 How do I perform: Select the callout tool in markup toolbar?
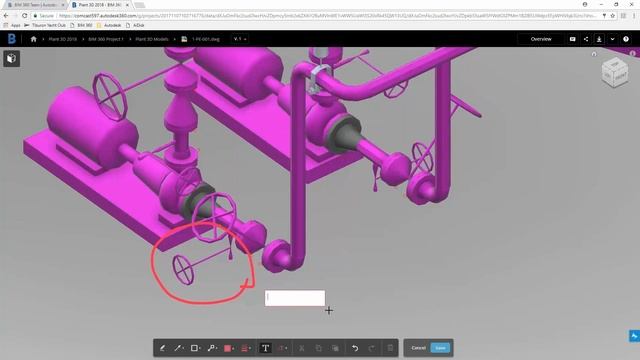pos(212,348)
